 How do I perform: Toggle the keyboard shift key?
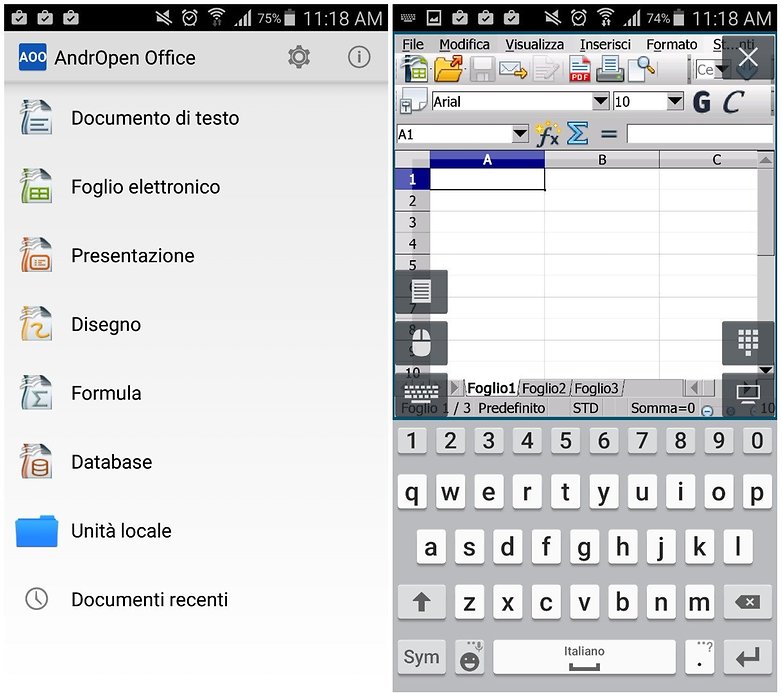click(x=421, y=602)
